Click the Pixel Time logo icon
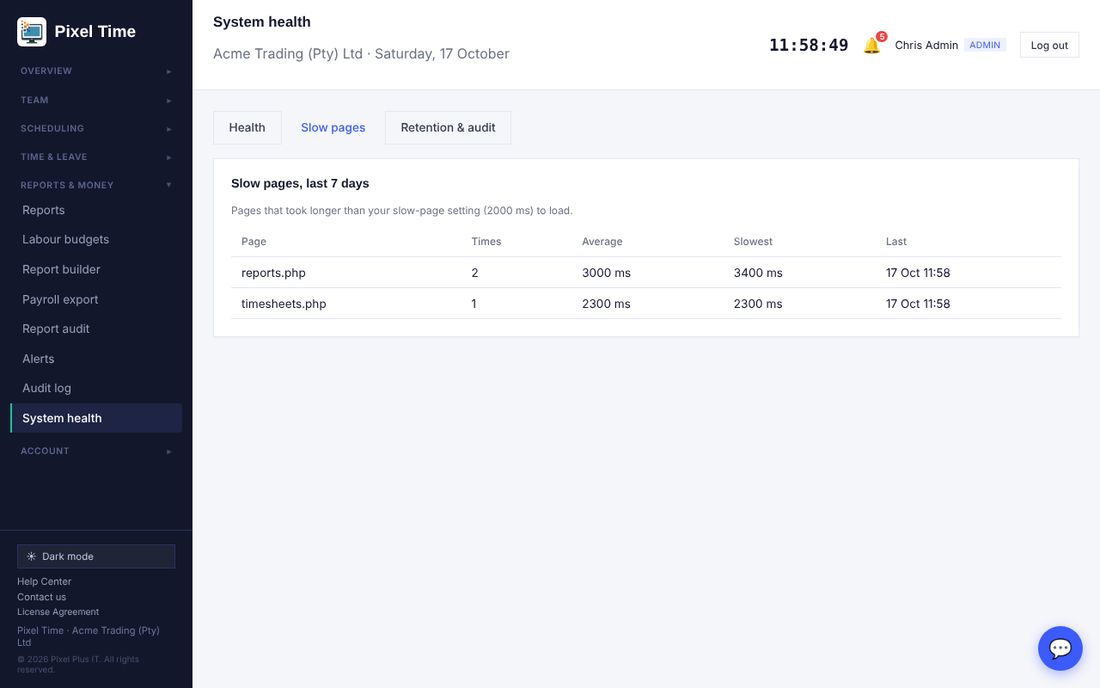The image size is (1100, 688). pyautogui.click(x=32, y=32)
